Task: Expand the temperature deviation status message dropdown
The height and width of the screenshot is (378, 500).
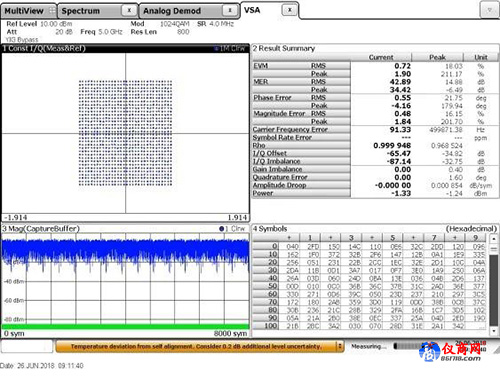Action: pos(339,346)
